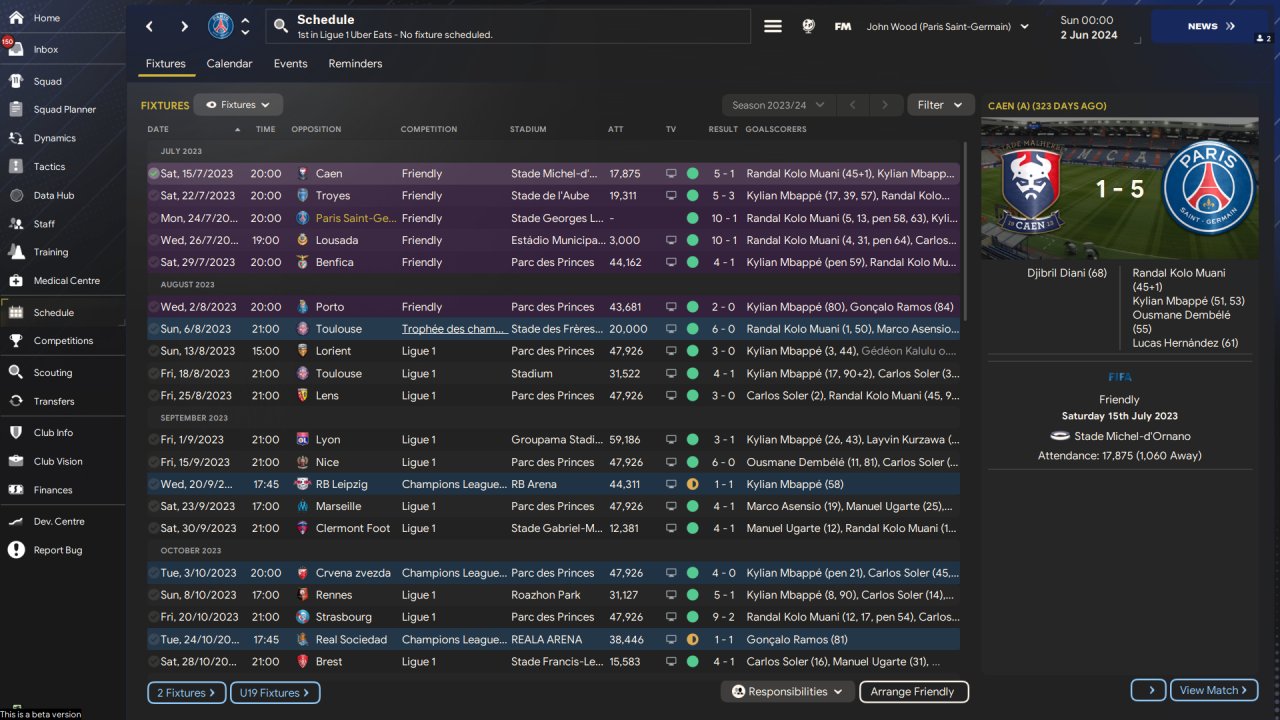1280x720 pixels.
Task: Click the TV icon in the Caen row
Action: [x=672, y=174]
